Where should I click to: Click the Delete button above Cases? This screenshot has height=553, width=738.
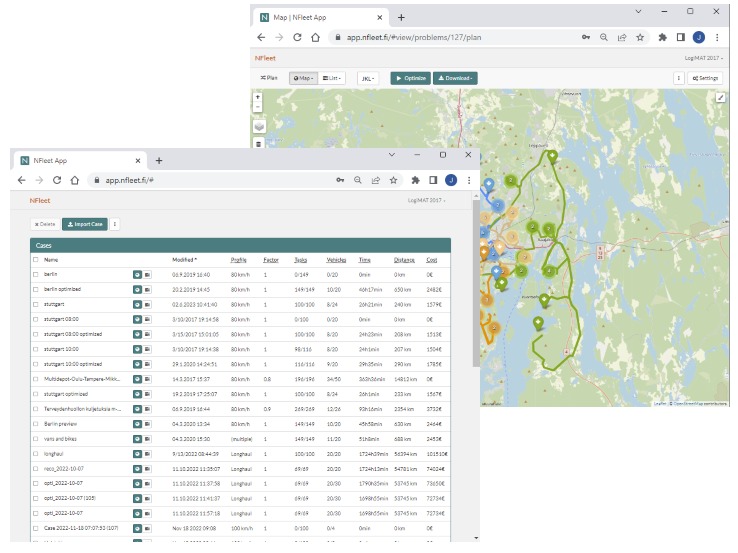[x=45, y=224]
